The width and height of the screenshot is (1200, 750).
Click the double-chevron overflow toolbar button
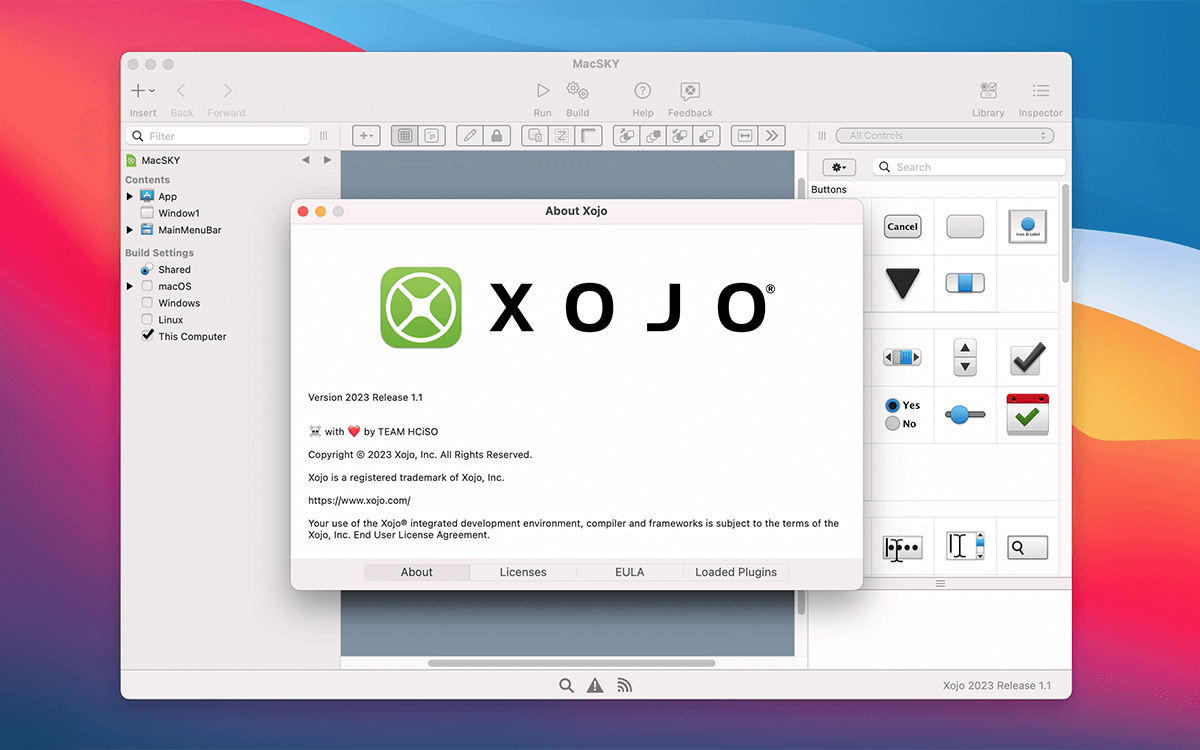[x=772, y=136]
